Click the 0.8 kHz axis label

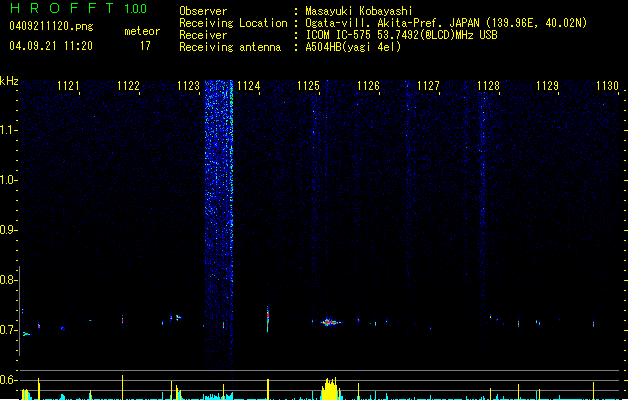pyautogui.click(x=8, y=280)
